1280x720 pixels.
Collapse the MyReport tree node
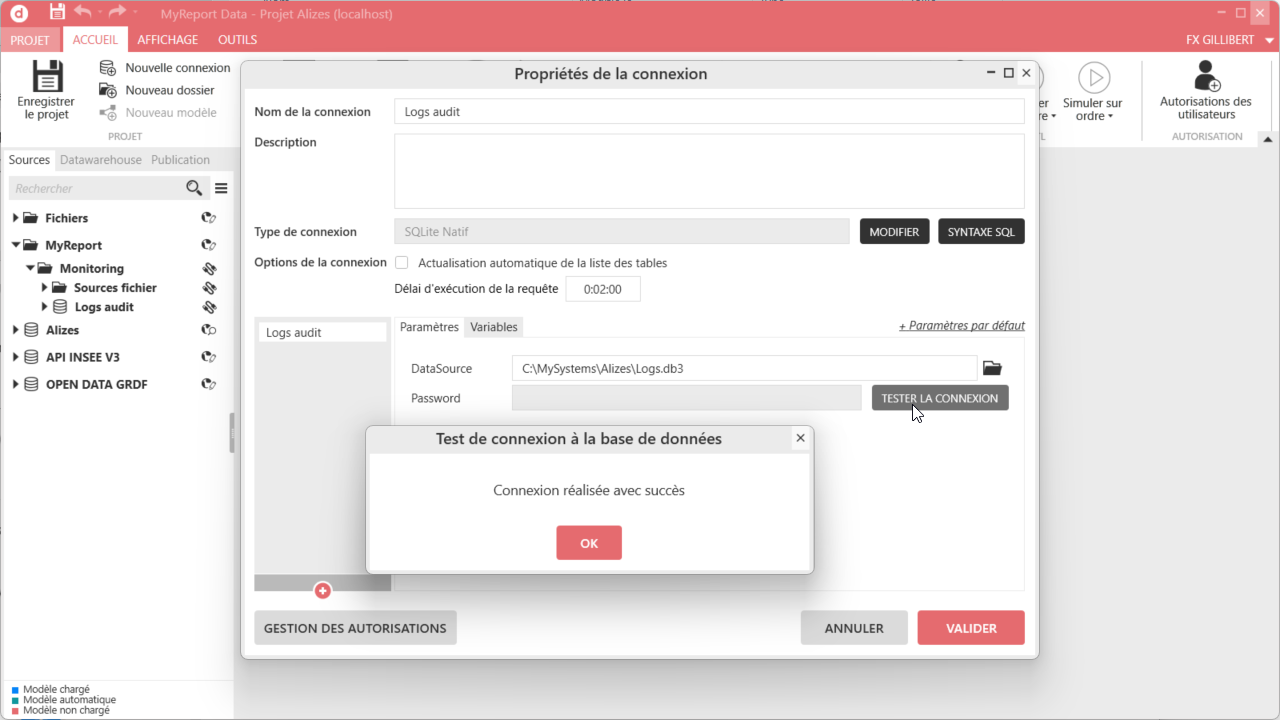(16, 245)
